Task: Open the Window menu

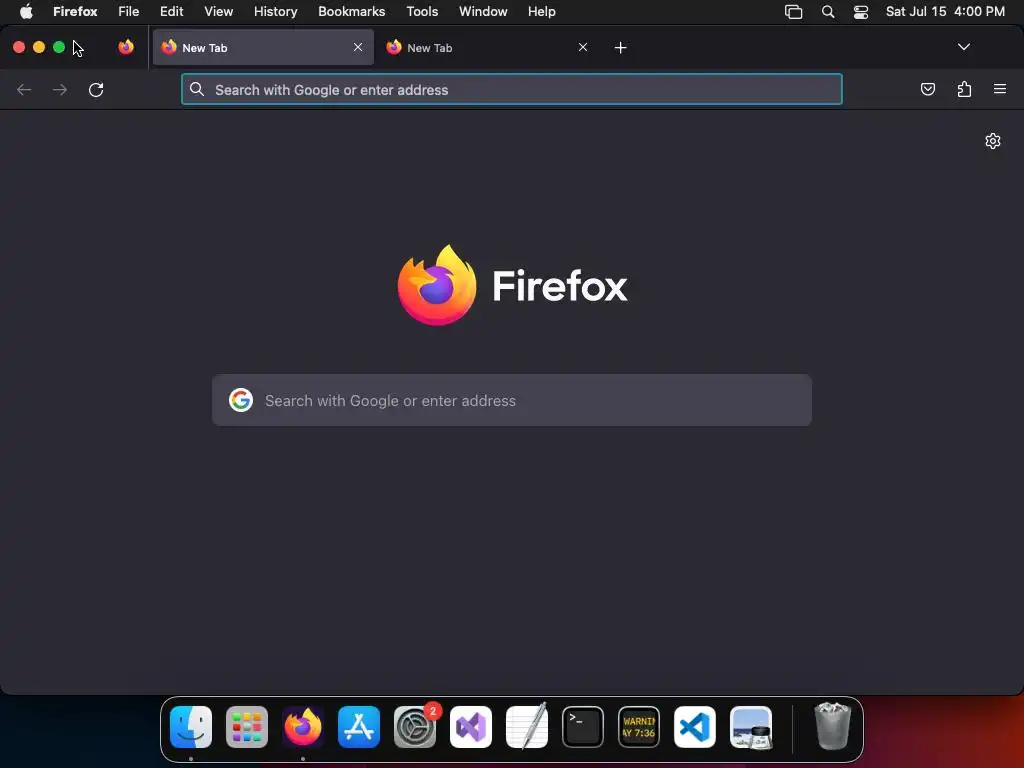Action: [x=483, y=11]
